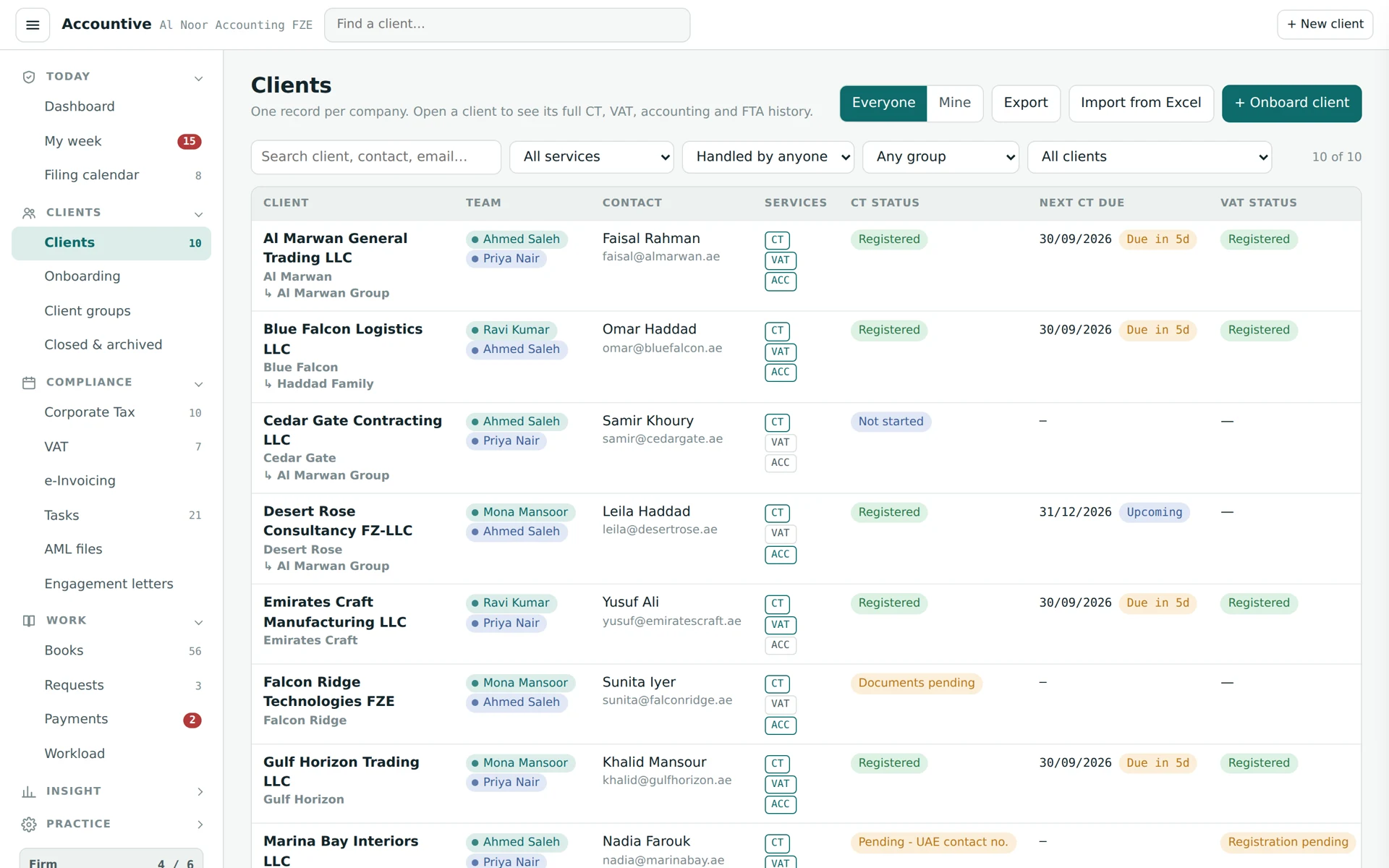Image resolution: width=1389 pixels, height=868 pixels.
Task: Open the All services filter dropdown
Action: (592, 157)
